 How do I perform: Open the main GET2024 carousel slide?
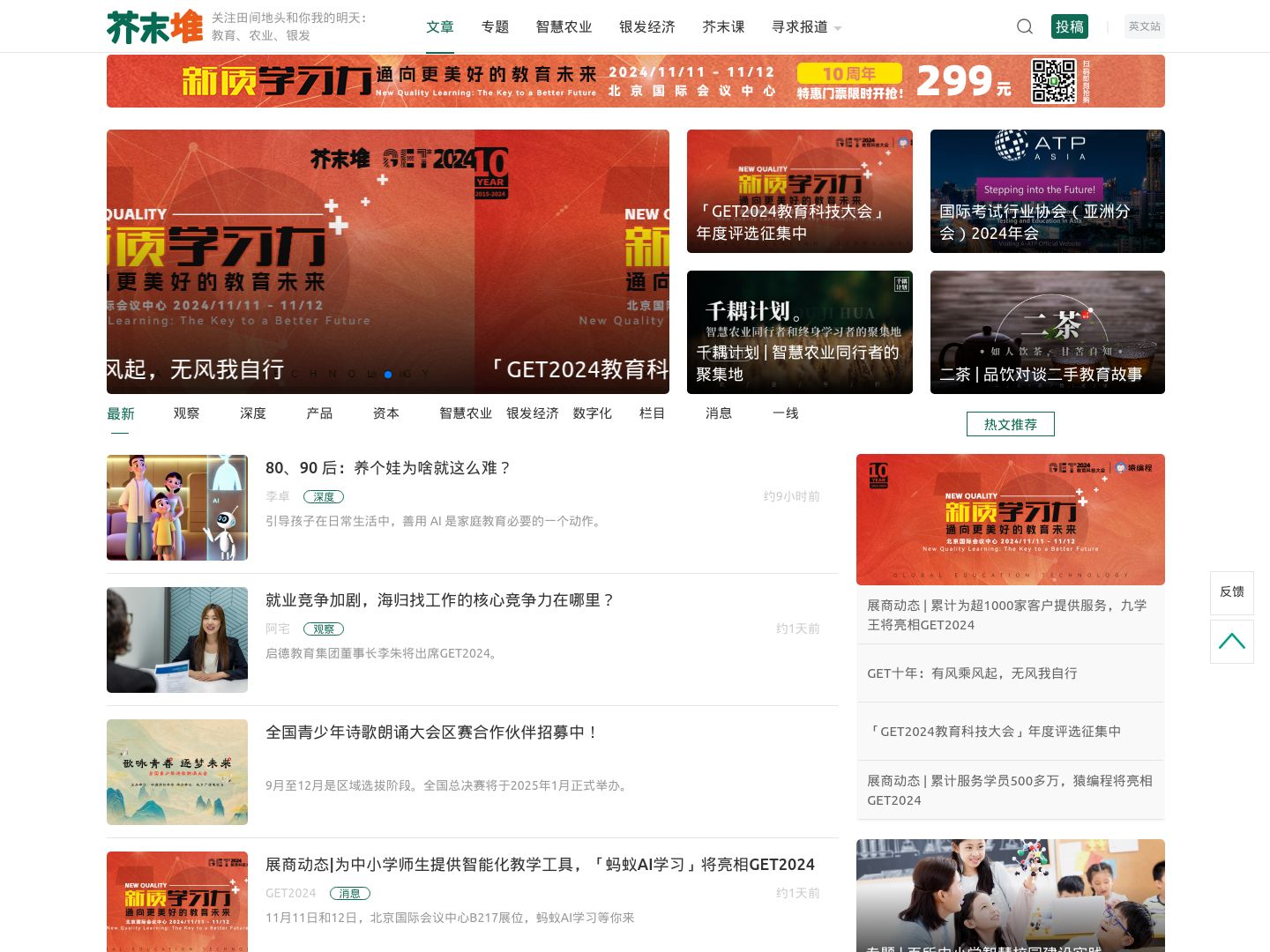[388, 262]
